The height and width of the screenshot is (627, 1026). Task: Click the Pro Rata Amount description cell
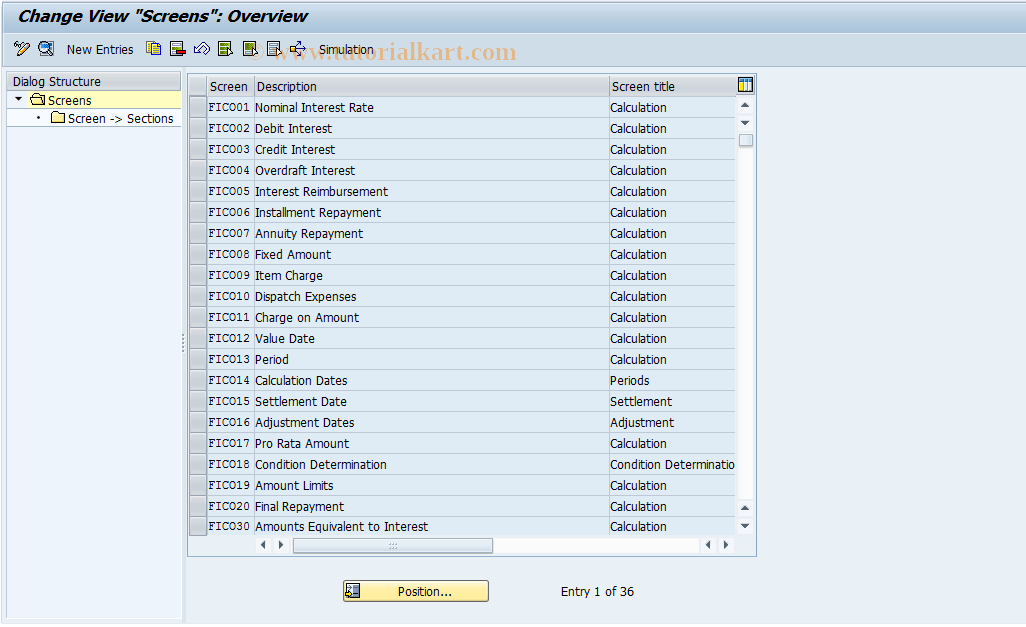coord(431,443)
